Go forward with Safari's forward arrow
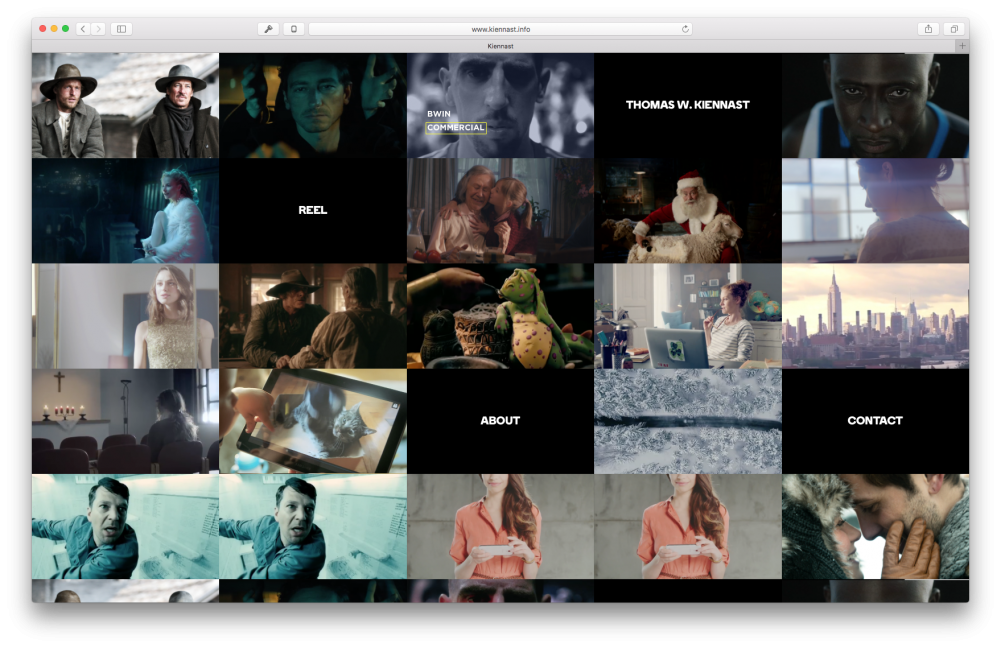 point(98,29)
